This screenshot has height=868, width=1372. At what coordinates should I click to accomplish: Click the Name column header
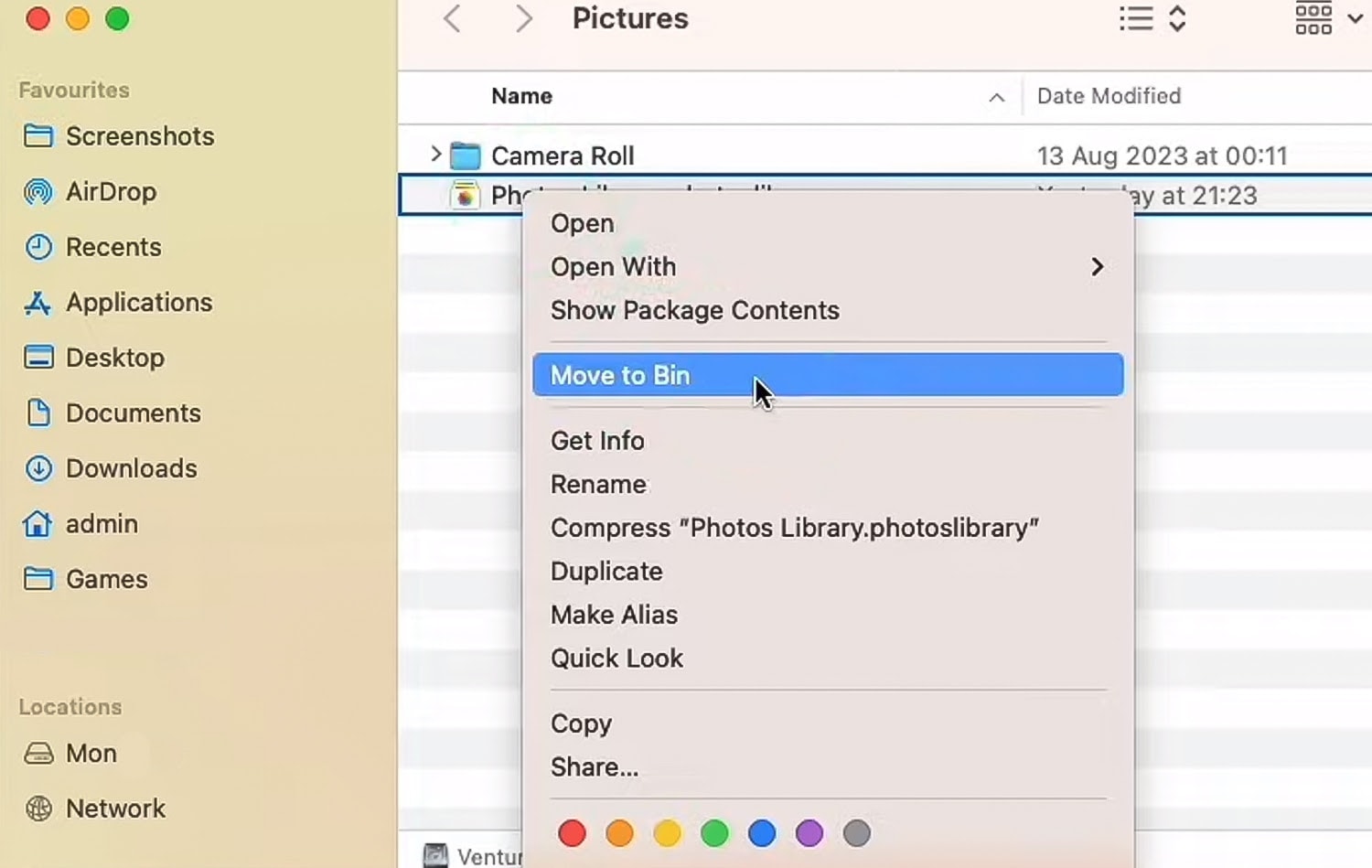pyautogui.click(x=522, y=96)
